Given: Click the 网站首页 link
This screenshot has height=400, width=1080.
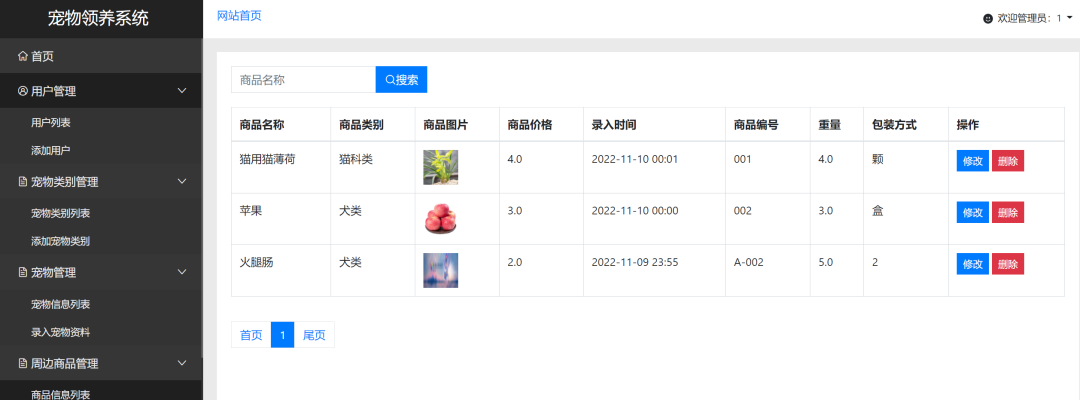Looking at the screenshot, I should click(x=239, y=16).
